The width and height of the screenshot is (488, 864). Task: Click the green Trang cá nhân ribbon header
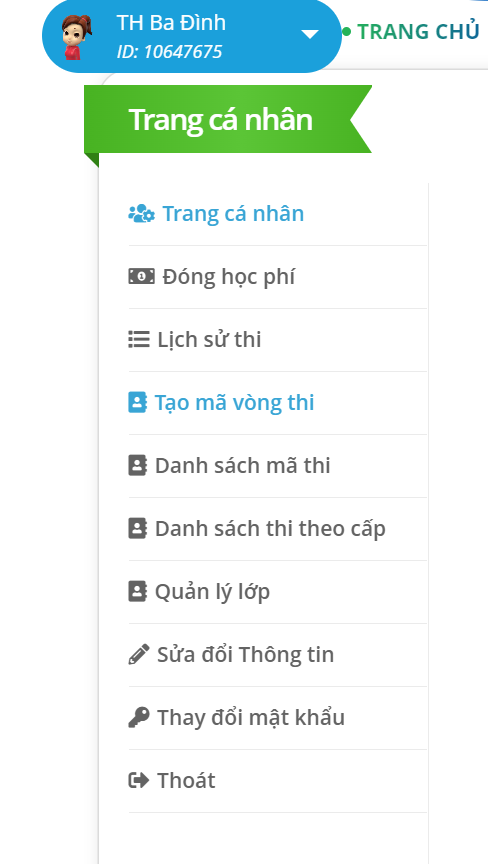point(228,119)
